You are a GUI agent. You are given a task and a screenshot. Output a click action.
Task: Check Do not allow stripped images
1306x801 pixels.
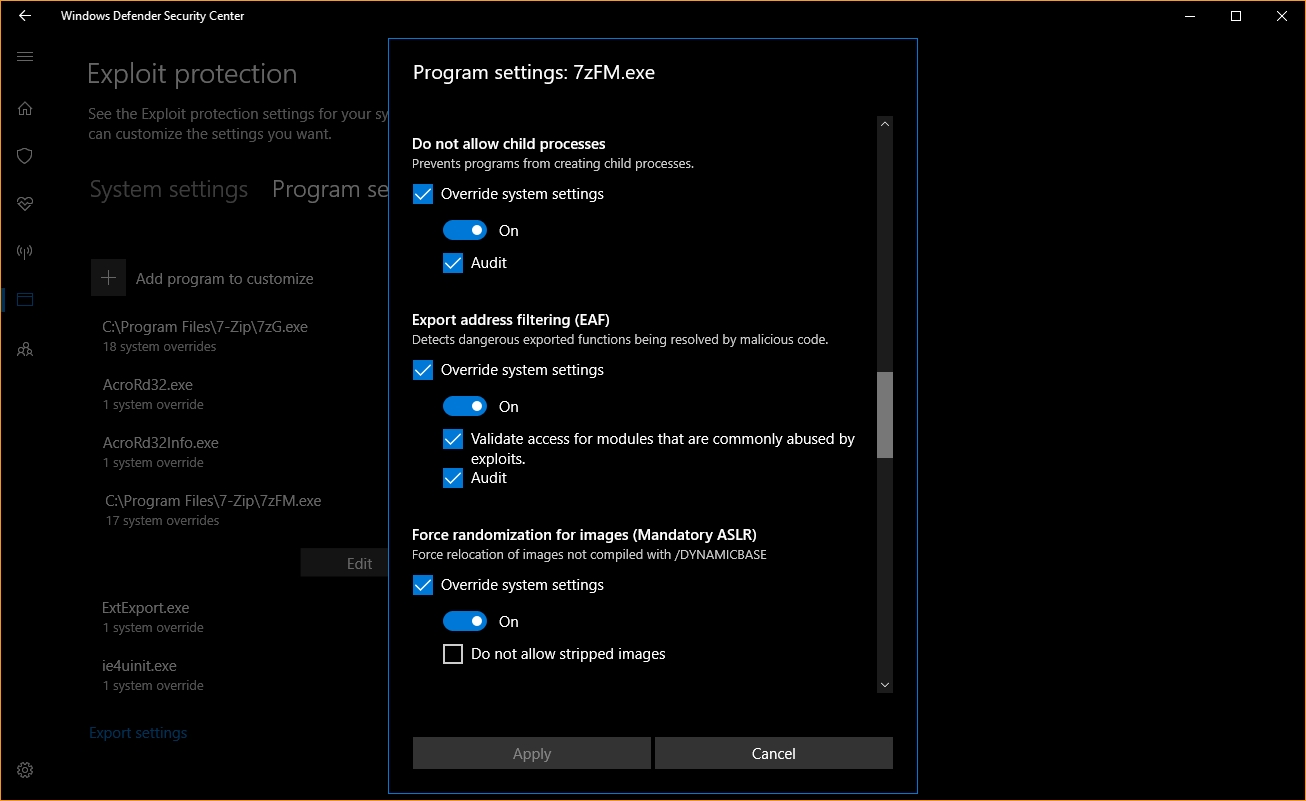(453, 654)
